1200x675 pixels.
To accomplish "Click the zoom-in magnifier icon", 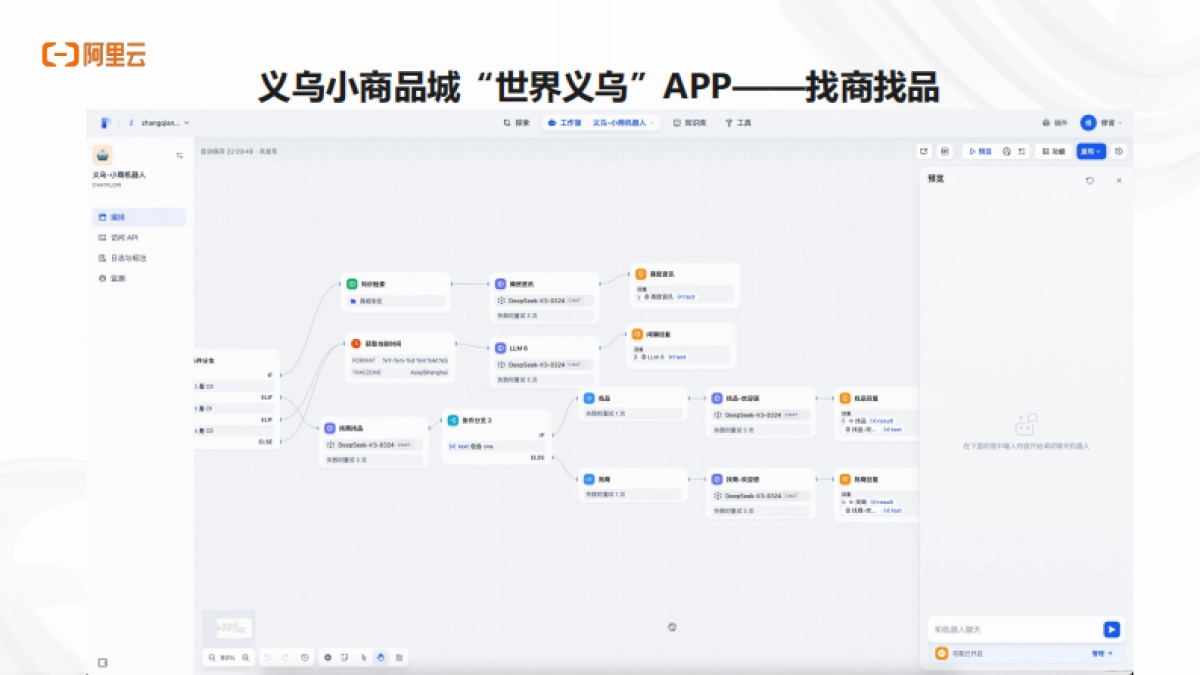I will tap(246, 657).
